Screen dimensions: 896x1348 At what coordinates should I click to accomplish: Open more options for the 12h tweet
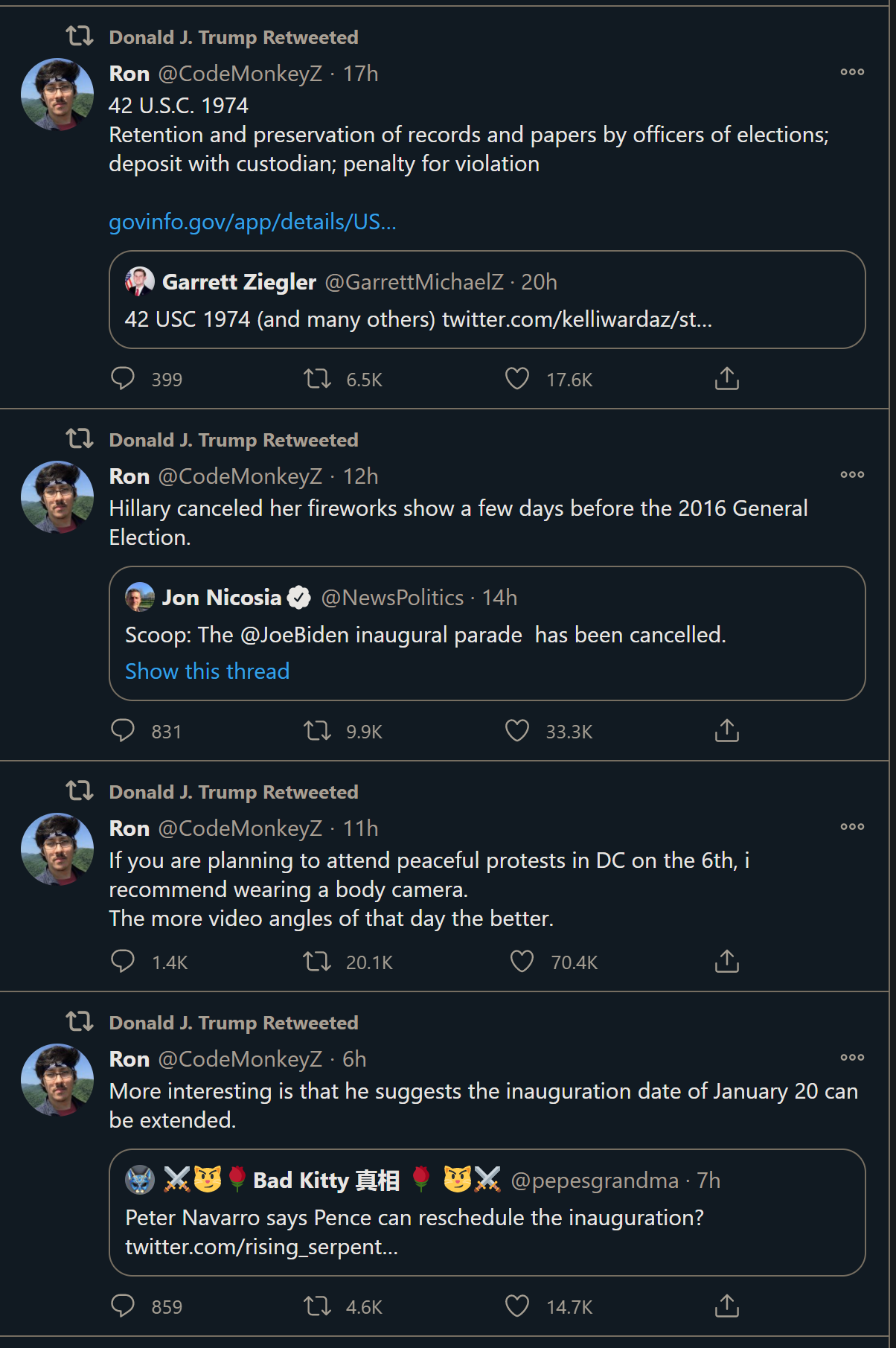[x=852, y=475]
